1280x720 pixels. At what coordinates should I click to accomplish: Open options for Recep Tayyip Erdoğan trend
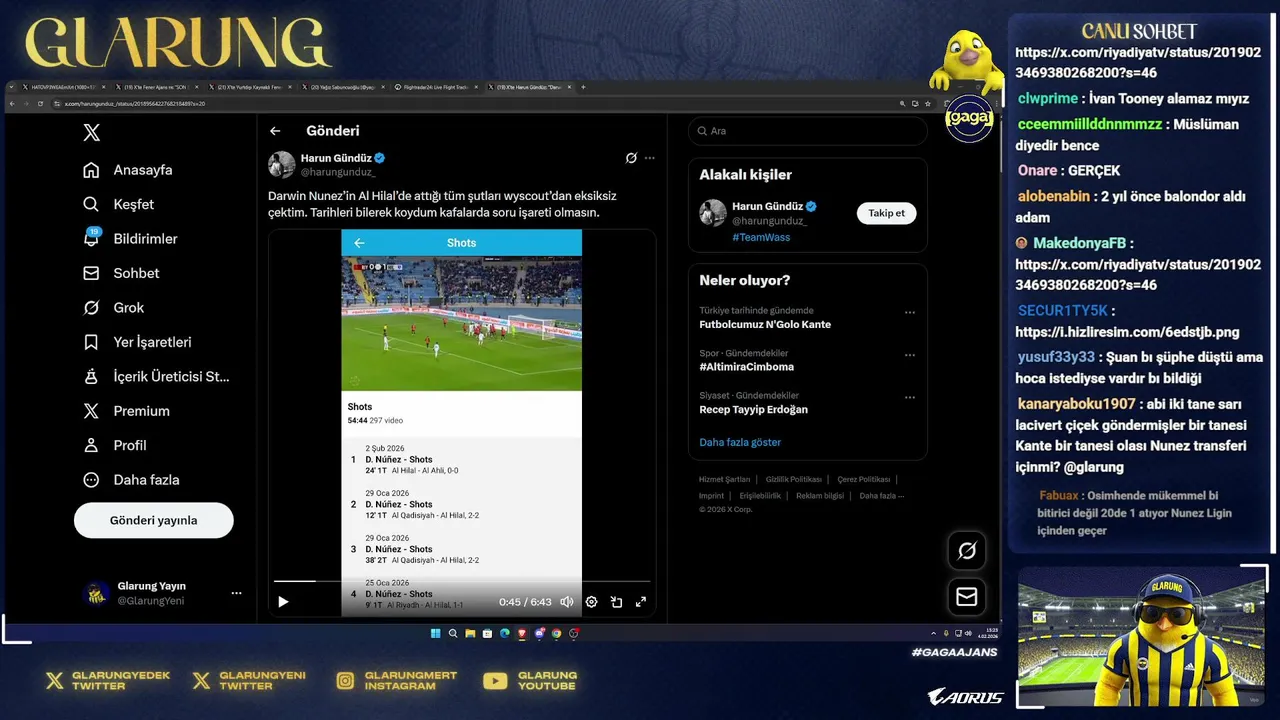click(910, 397)
